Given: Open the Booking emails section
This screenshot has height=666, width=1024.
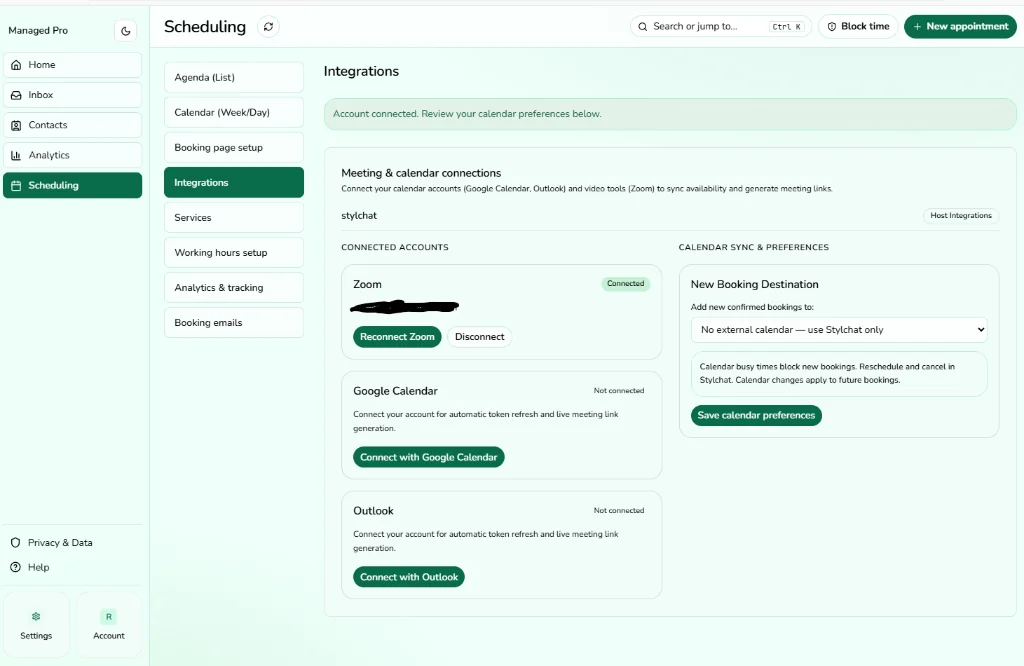Looking at the screenshot, I should coord(234,323).
